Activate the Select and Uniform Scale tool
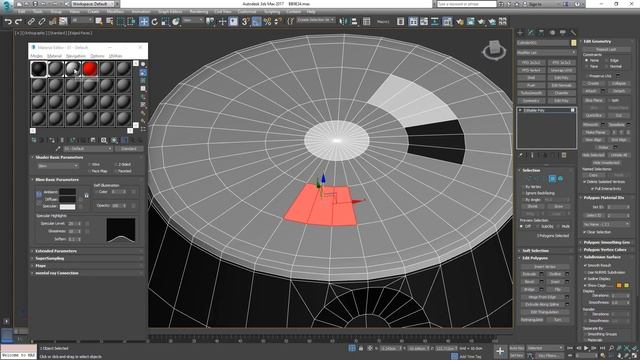 coord(165,22)
